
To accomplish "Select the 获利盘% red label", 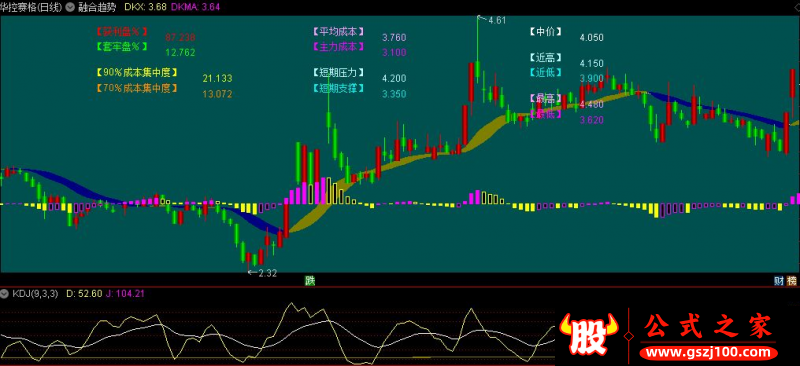I will click(x=121, y=32).
